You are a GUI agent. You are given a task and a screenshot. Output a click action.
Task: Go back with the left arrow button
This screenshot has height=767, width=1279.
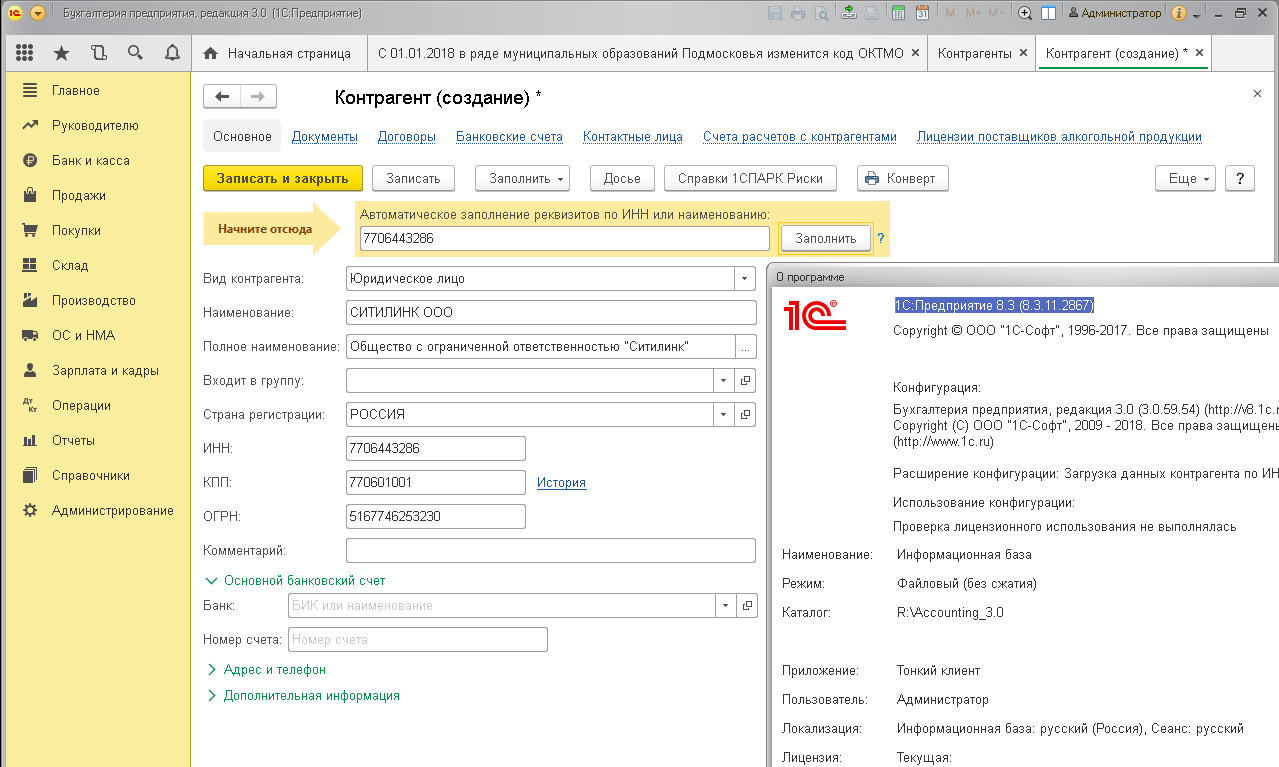pyautogui.click(x=222, y=97)
